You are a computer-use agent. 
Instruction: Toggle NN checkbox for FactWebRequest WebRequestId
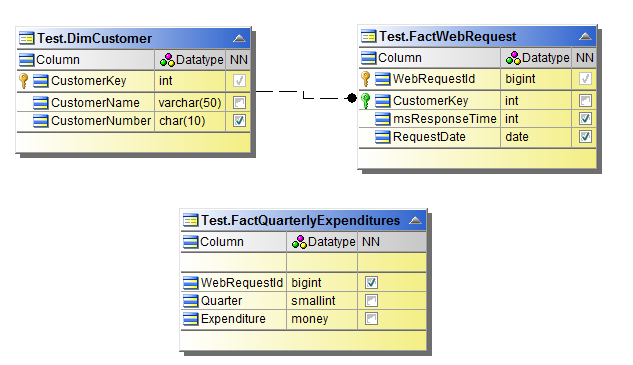[x=585, y=79]
